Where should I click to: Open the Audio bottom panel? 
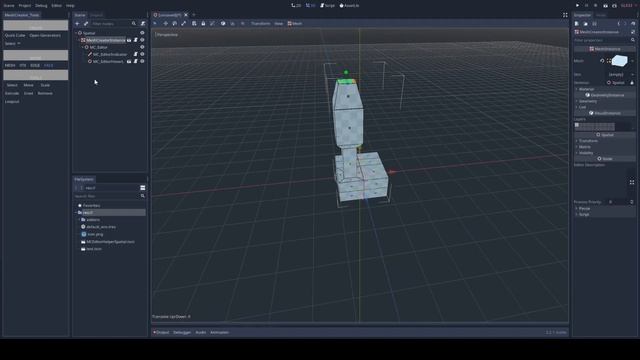tap(200, 333)
